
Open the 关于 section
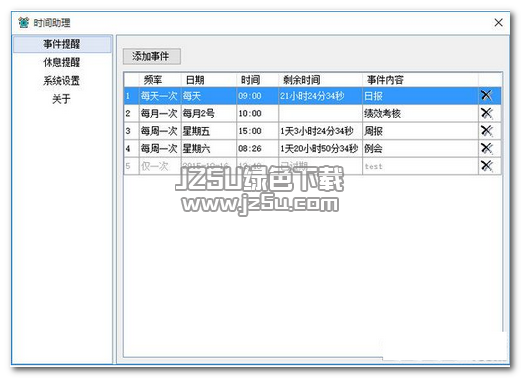62,99
